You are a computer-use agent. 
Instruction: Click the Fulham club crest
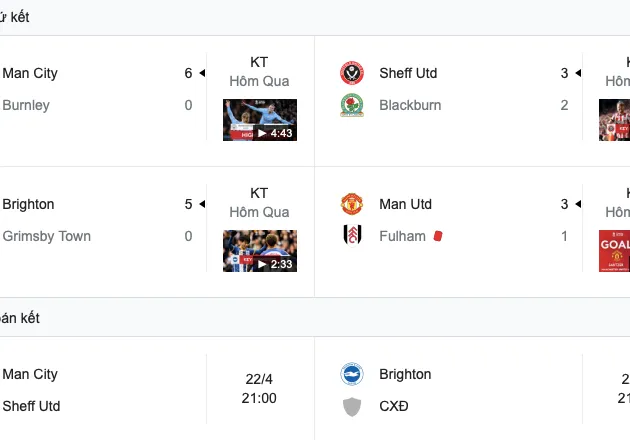point(352,236)
